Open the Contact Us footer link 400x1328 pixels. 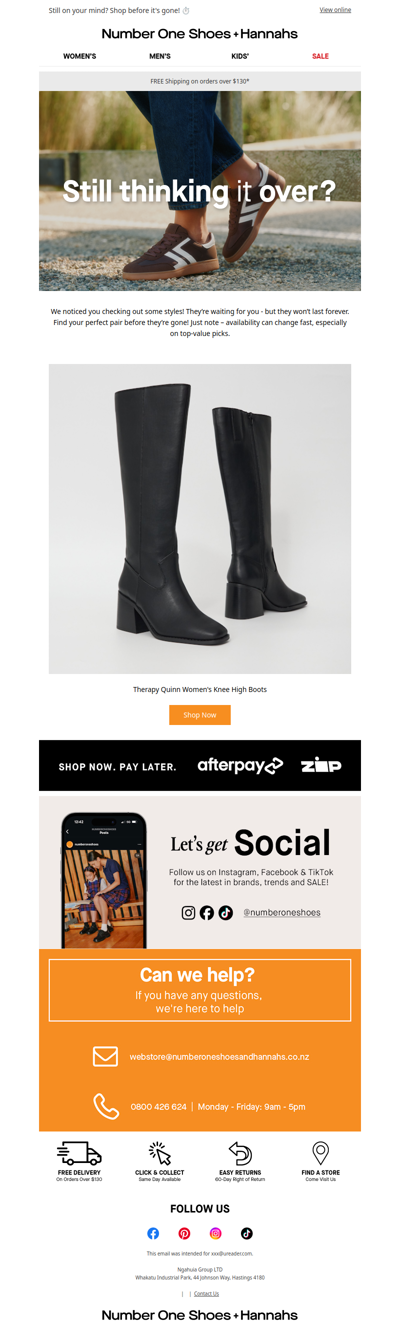[206, 1293]
